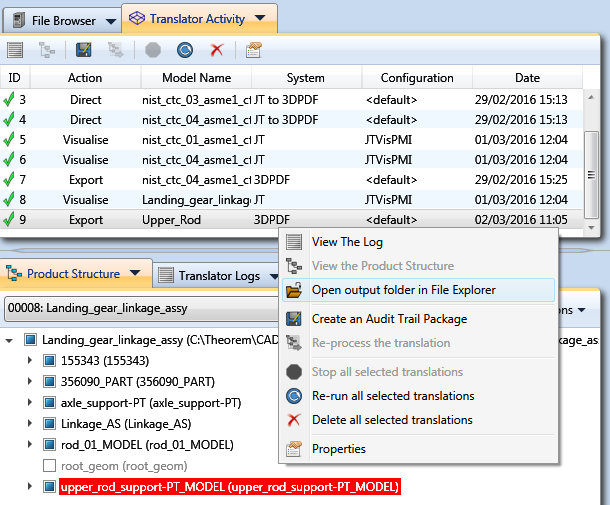Click folder icon beside Open output folder

pyautogui.click(x=294, y=290)
